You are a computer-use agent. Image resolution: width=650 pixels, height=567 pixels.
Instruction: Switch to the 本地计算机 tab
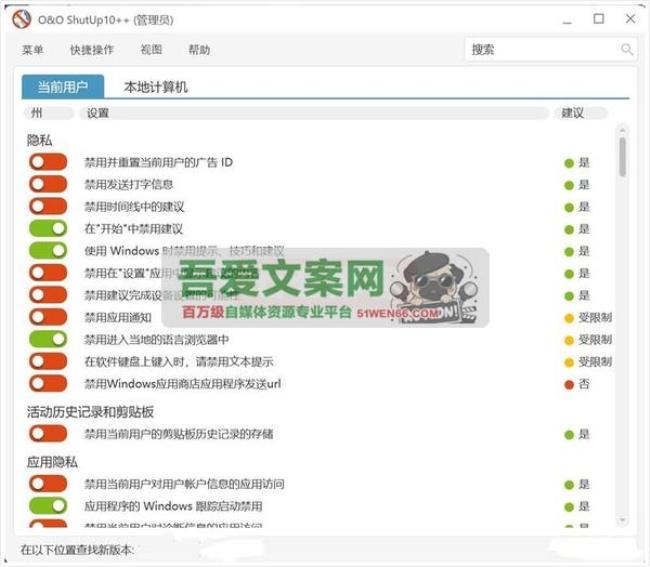pyautogui.click(x=155, y=87)
